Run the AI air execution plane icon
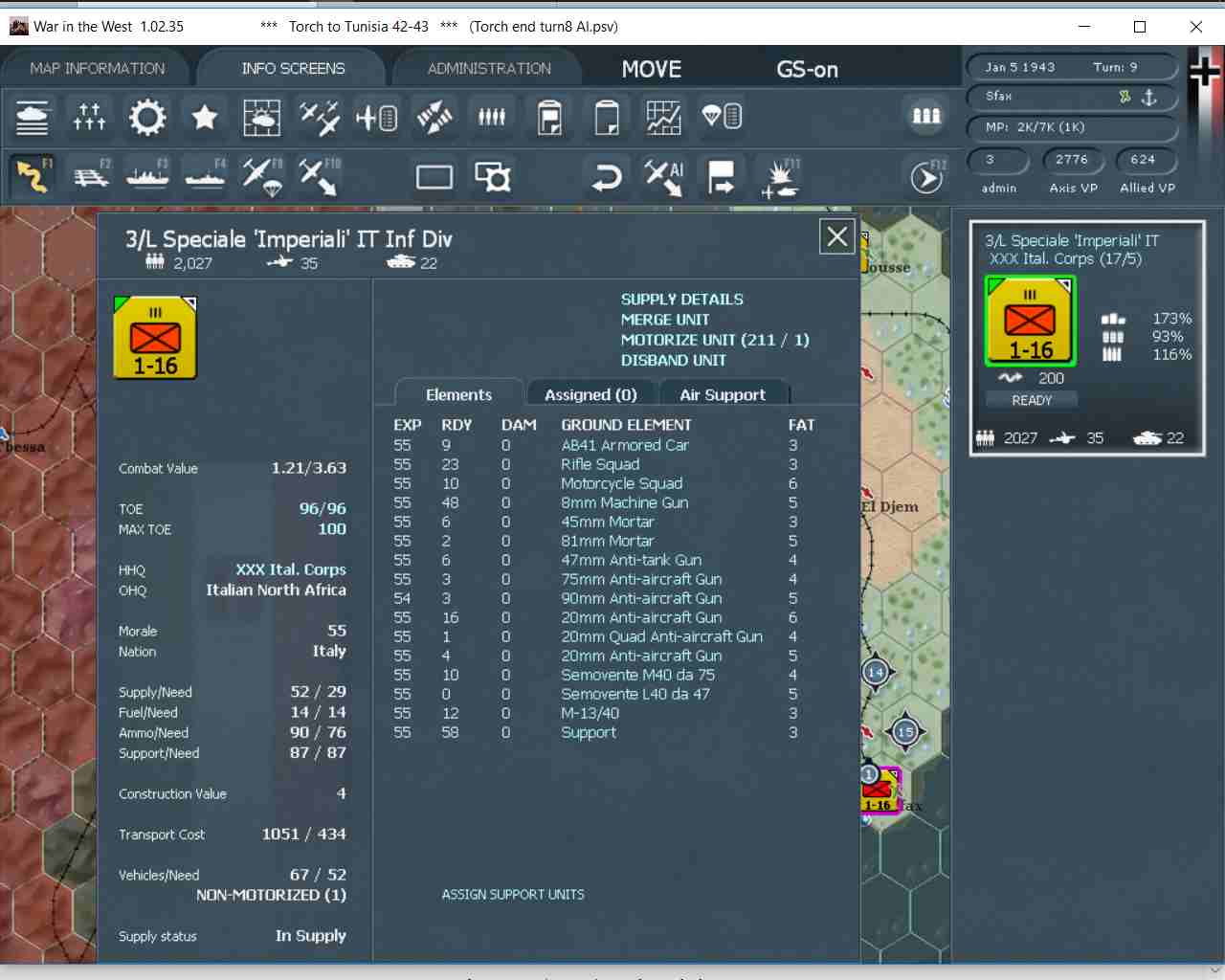This screenshot has width=1225, height=980. pos(664,177)
